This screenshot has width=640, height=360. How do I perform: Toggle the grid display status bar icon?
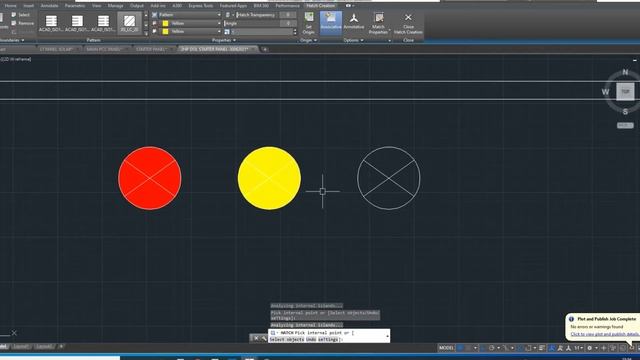coord(460,348)
